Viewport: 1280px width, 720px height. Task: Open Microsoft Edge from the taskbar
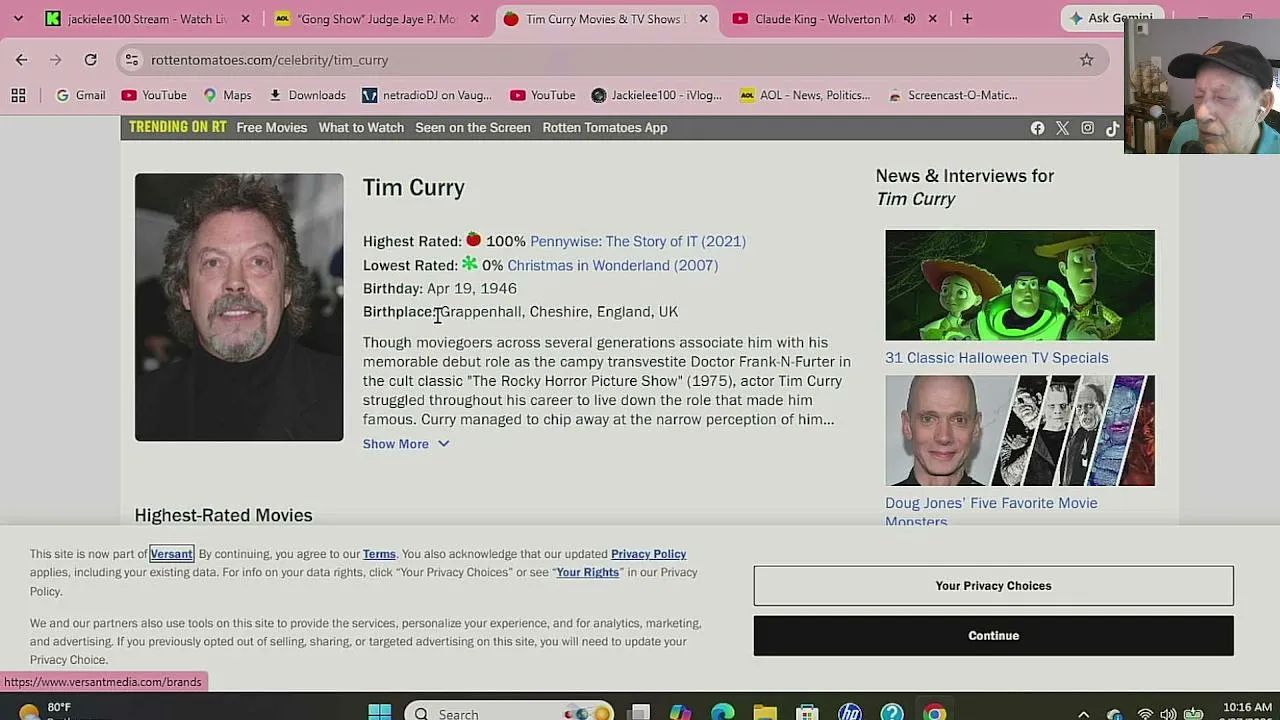click(722, 713)
